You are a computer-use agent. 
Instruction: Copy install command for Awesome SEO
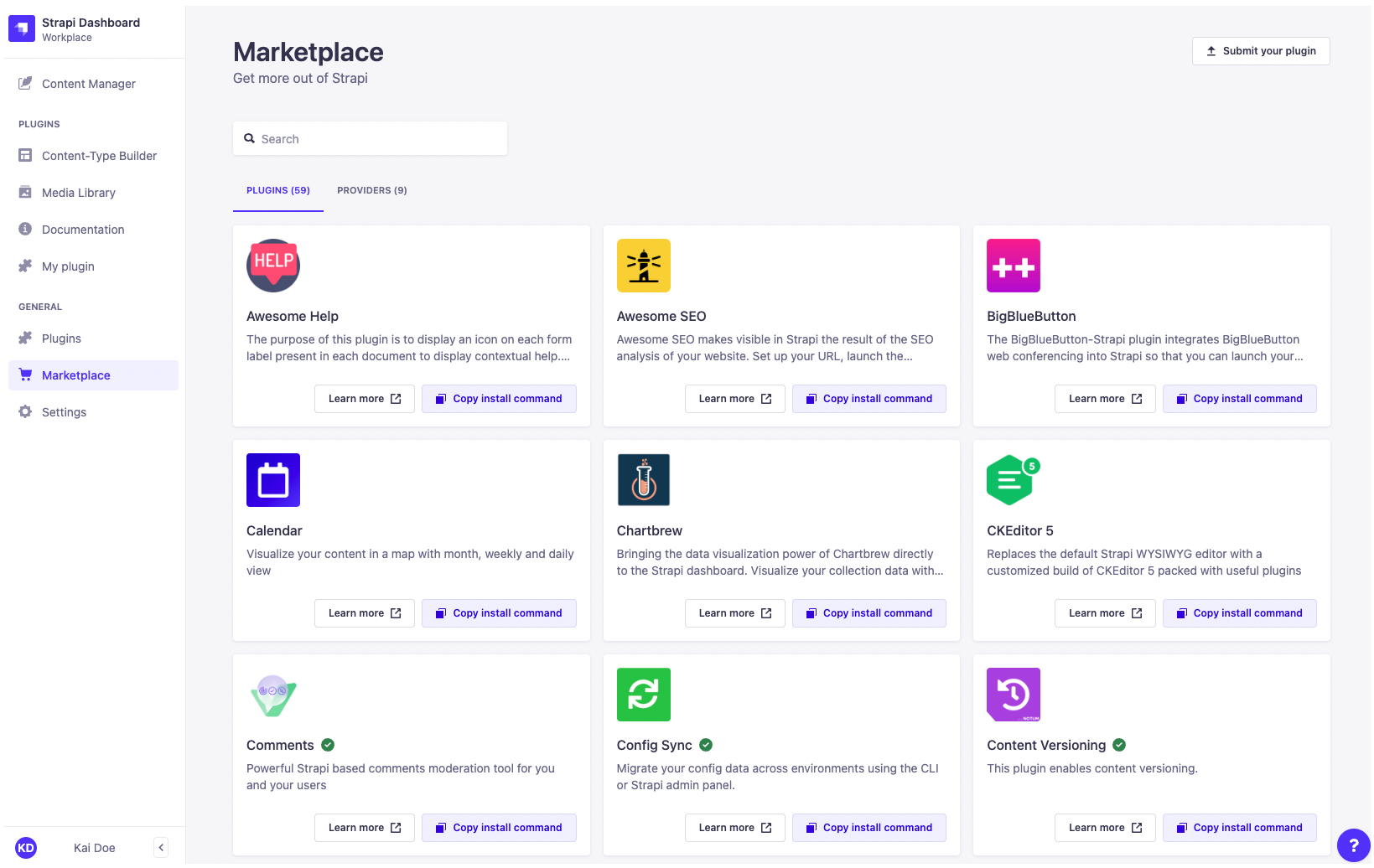868,398
